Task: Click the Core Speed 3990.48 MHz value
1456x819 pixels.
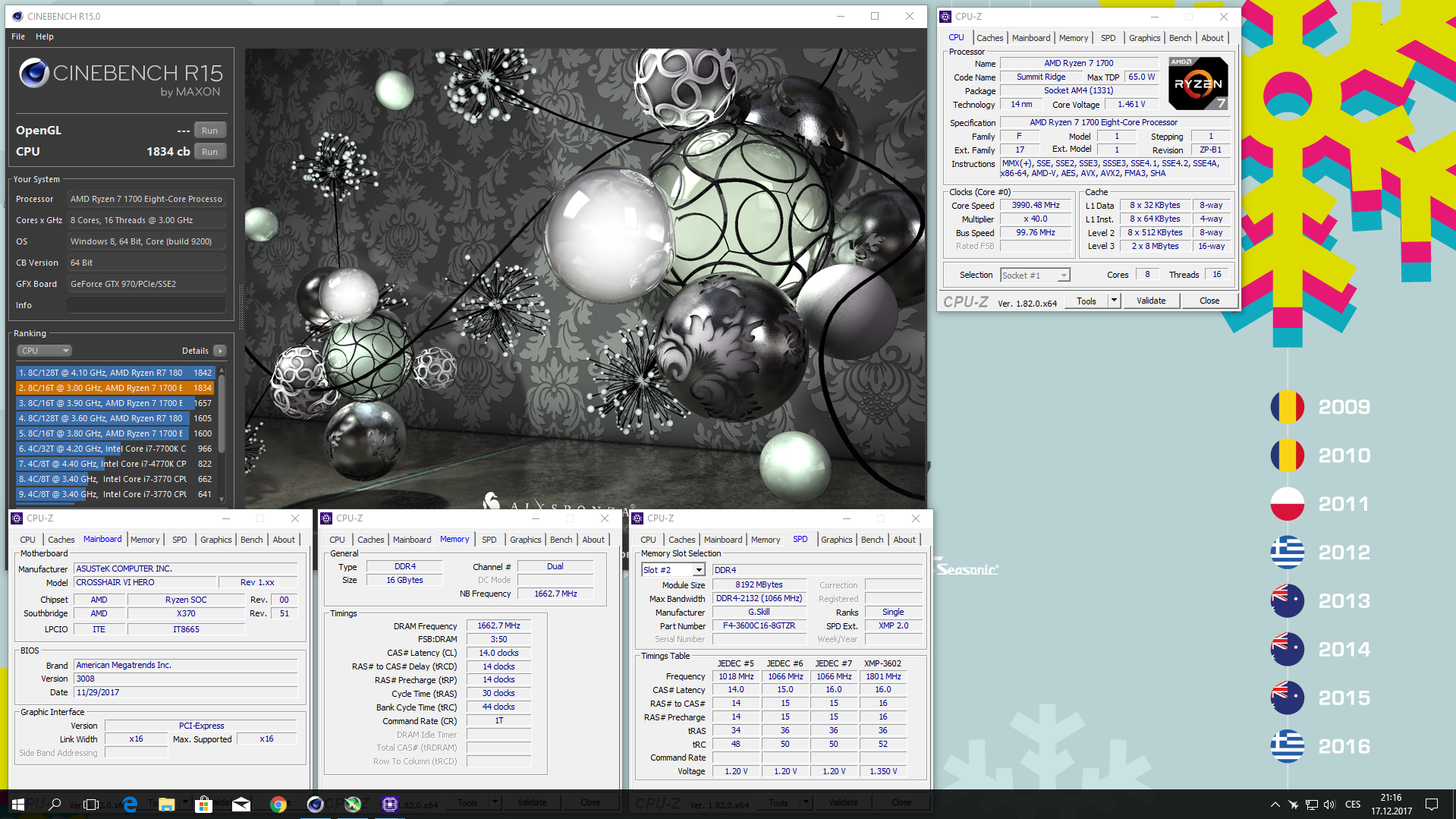Action: (1036, 205)
